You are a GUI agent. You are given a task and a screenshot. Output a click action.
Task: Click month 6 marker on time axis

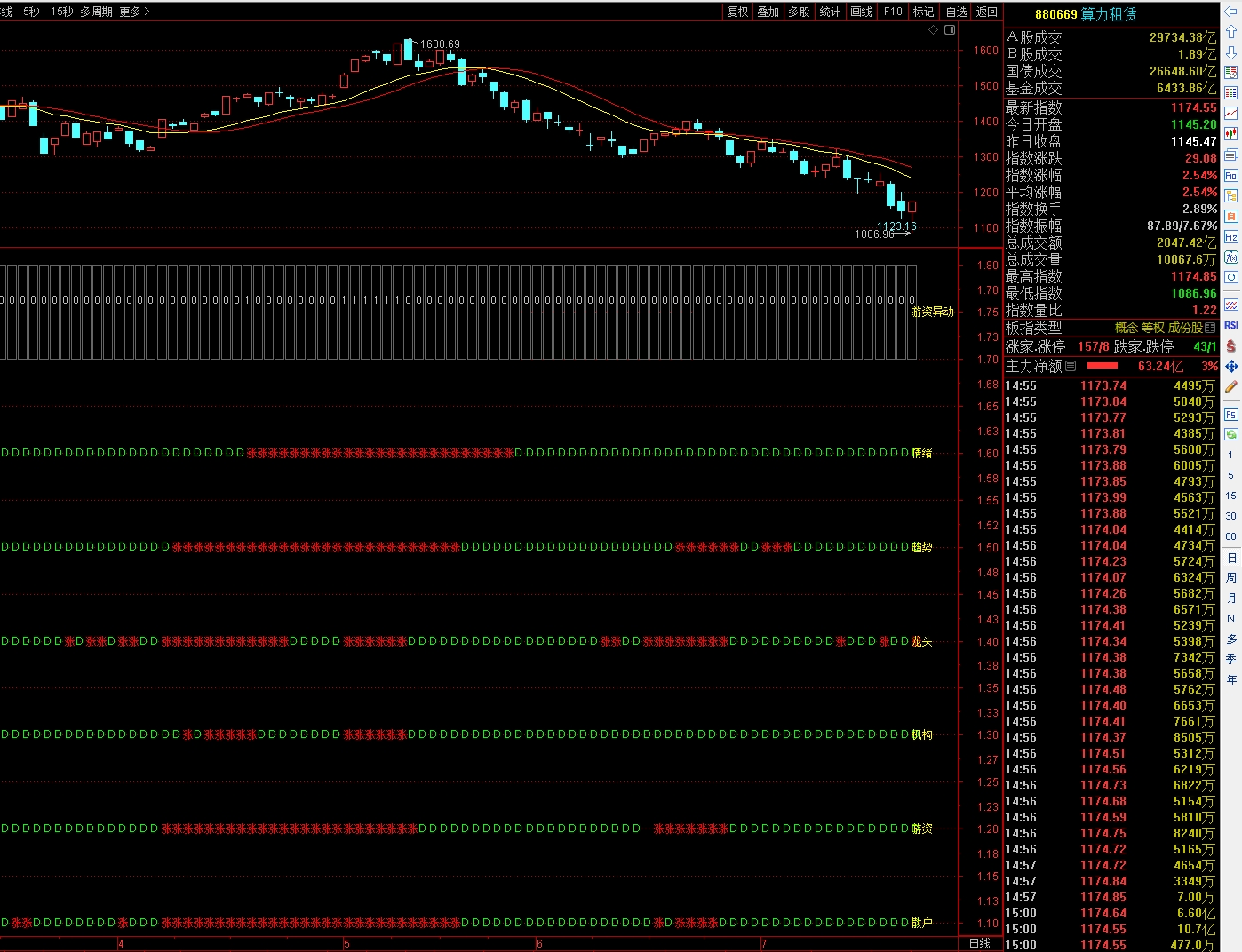tap(539, 944)
